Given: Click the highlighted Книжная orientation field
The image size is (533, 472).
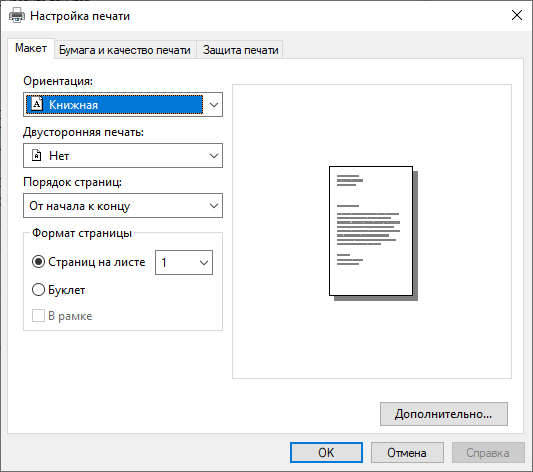Looking at the screenshot, I should 115,105.
